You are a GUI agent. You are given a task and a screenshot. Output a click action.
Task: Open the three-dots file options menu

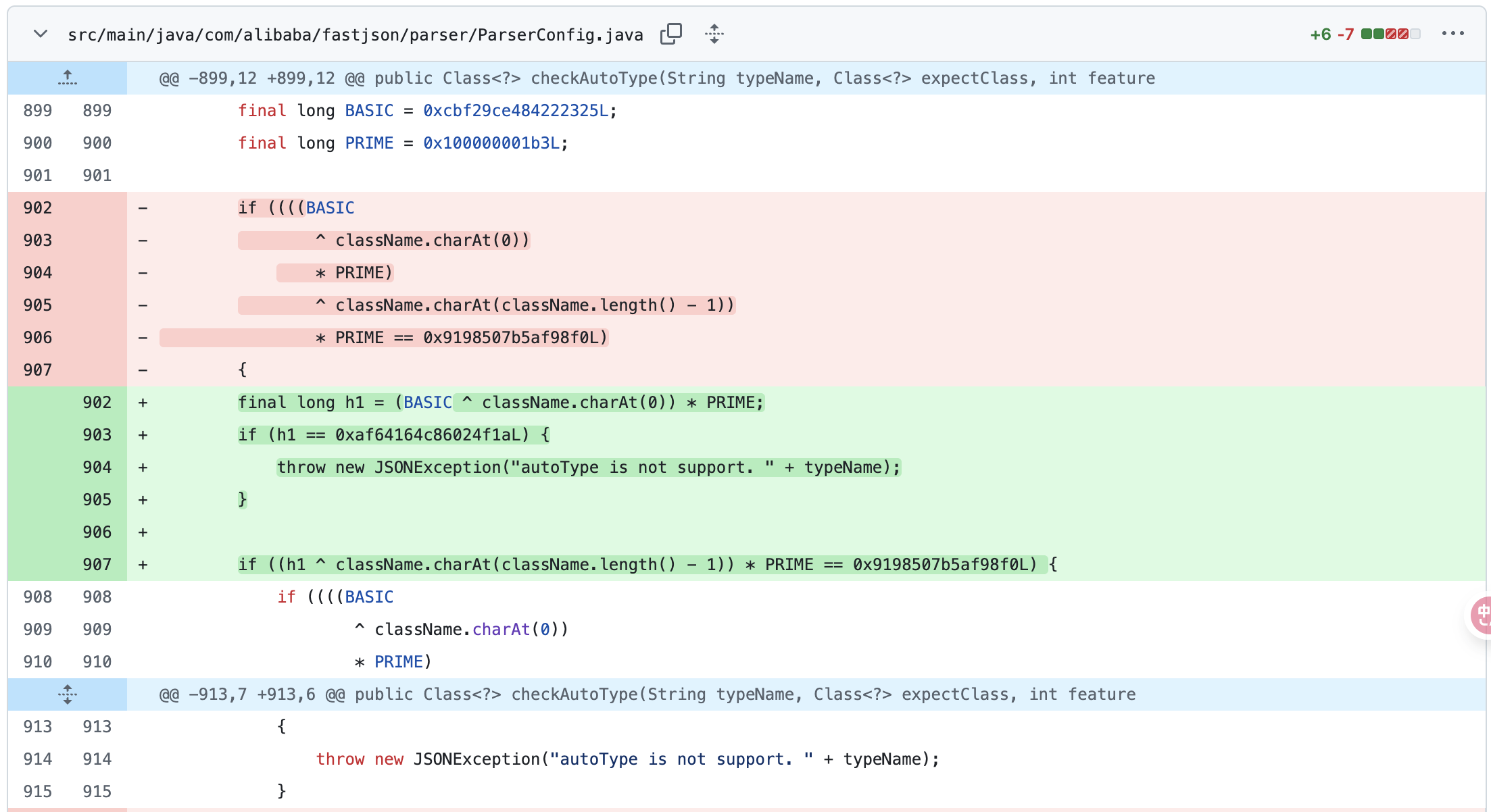coord(1452,34)
